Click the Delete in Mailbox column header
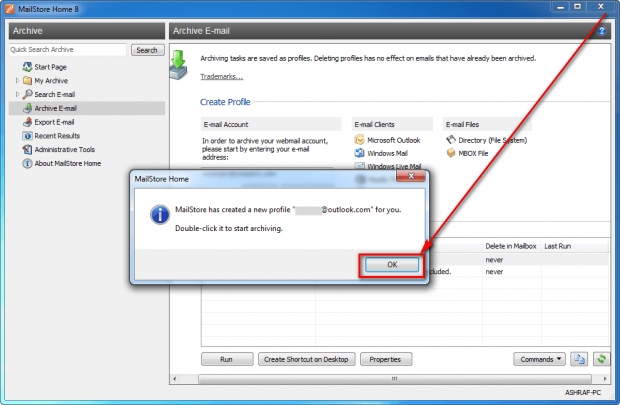Viewport: 620px width, 405px height. point(511,246)
